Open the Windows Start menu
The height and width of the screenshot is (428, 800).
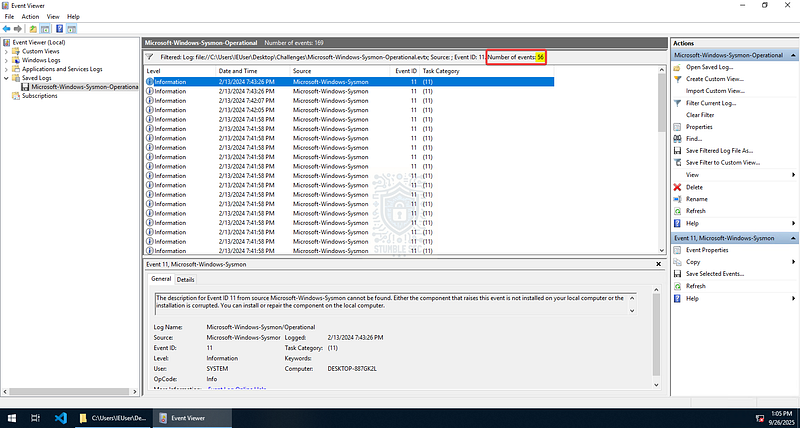(x=11, y=418)
